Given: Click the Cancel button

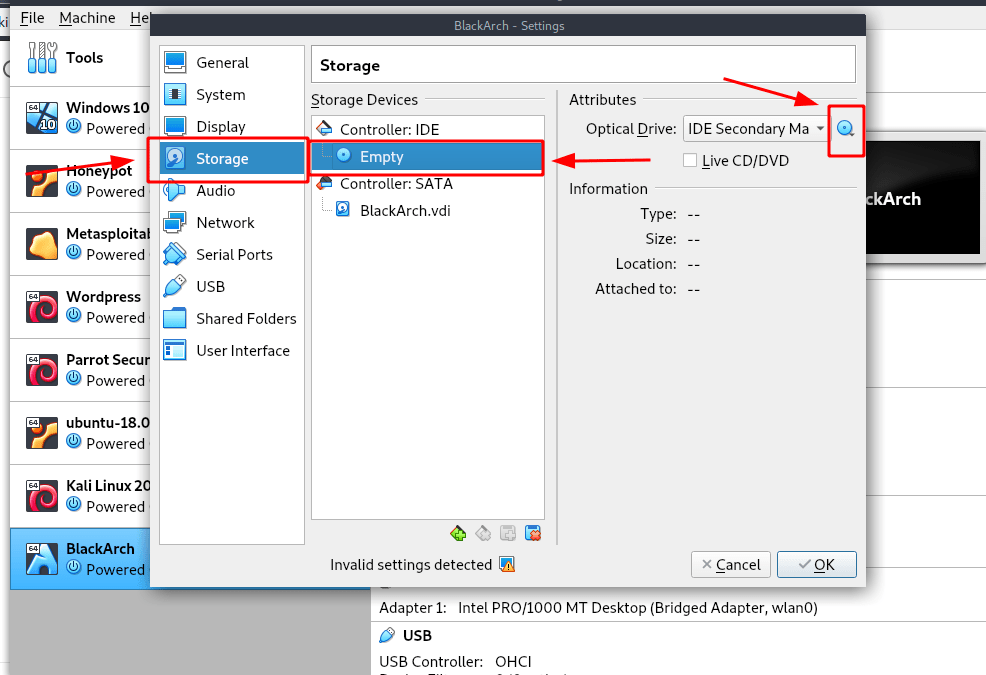Looking at the screenshot, I should (x=731, y=564).
